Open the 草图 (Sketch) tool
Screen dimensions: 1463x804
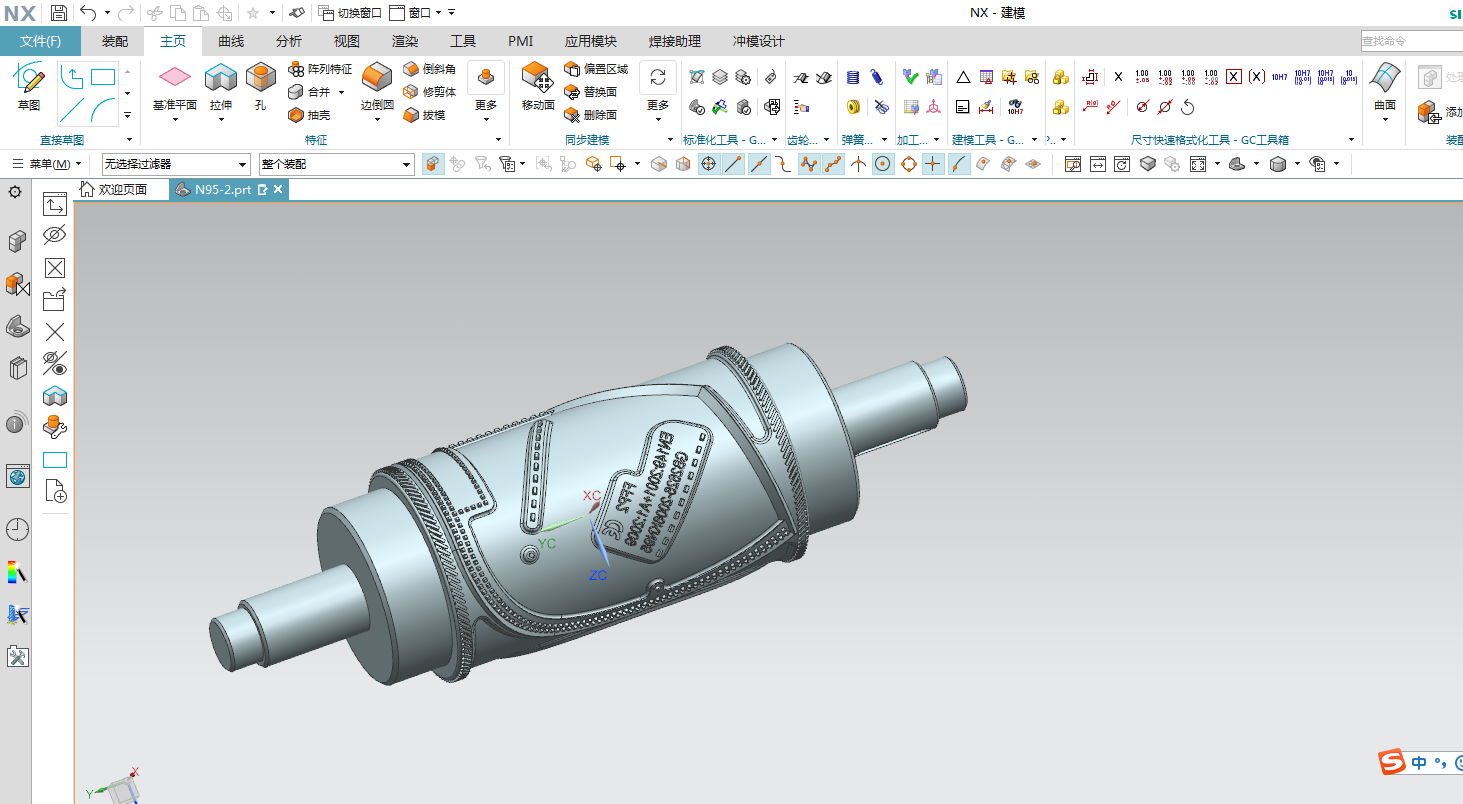pos(29,88)
